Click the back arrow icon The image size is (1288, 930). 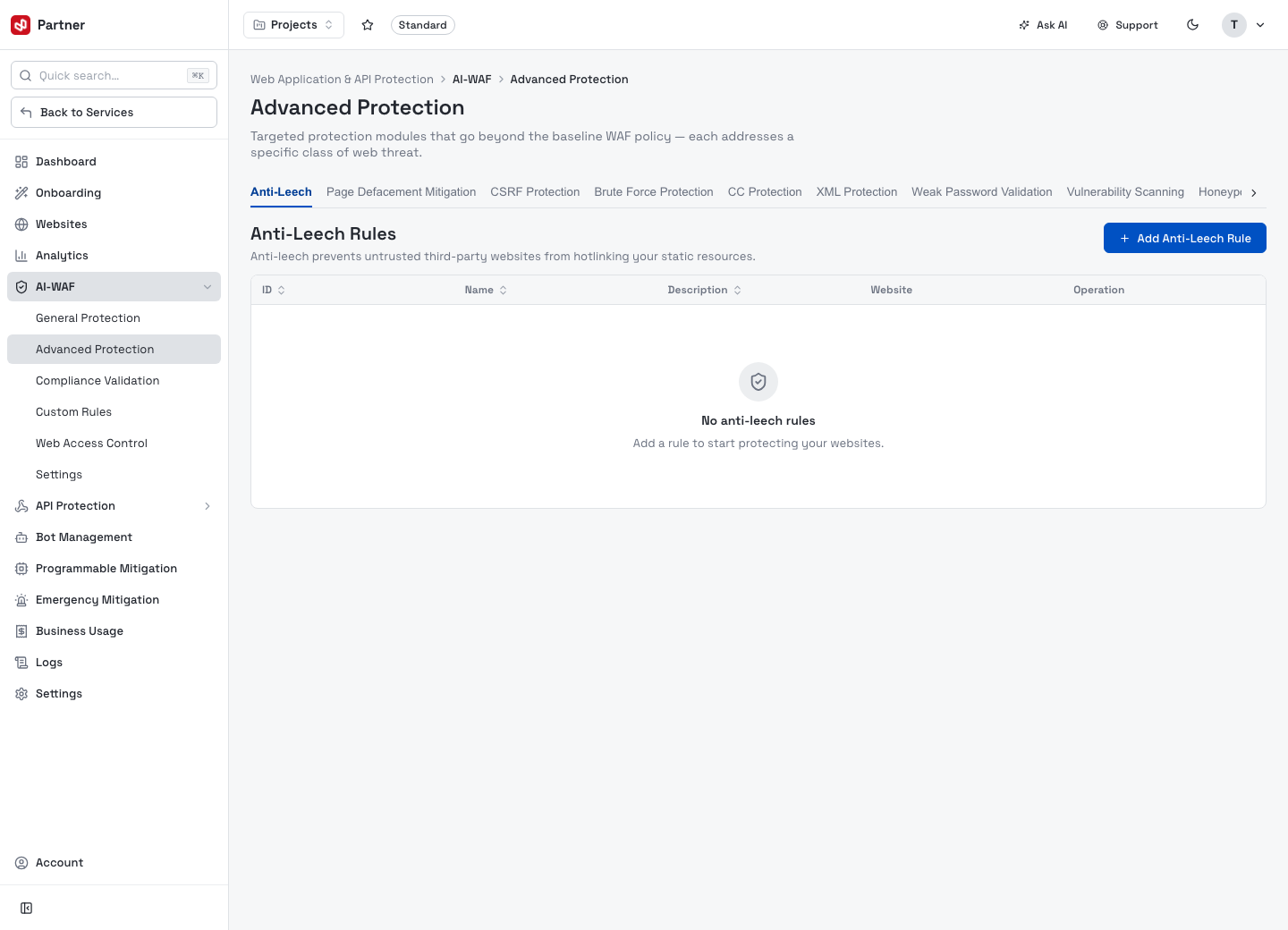[26, 113]
